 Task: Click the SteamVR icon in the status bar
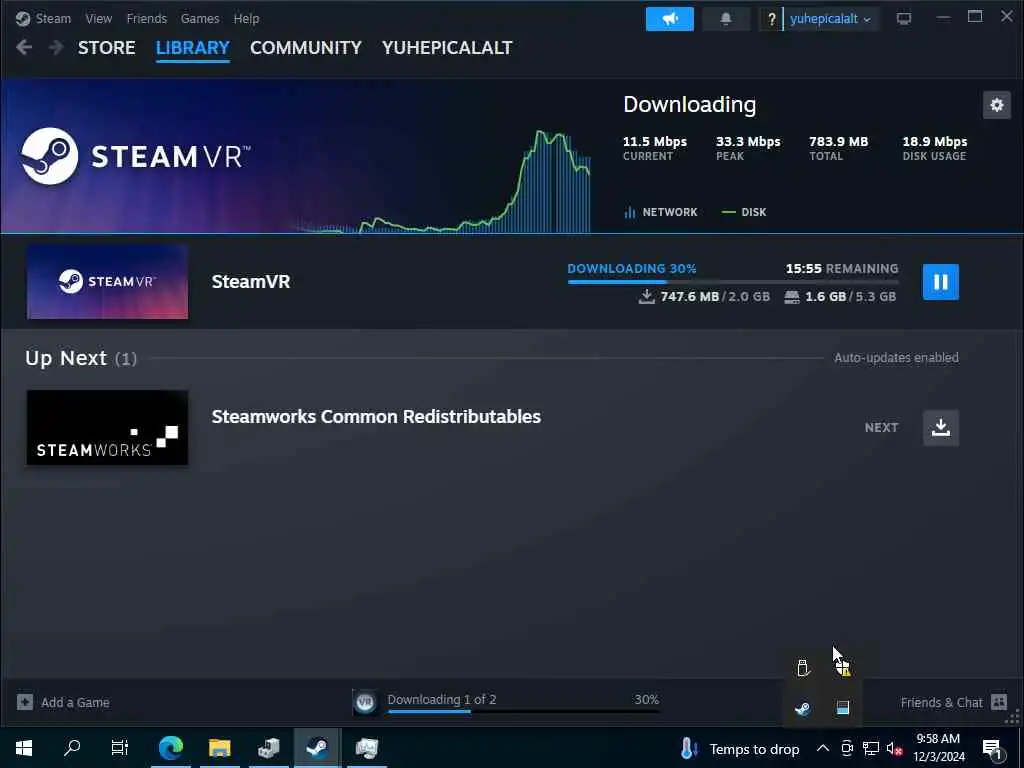pos(365,702)
